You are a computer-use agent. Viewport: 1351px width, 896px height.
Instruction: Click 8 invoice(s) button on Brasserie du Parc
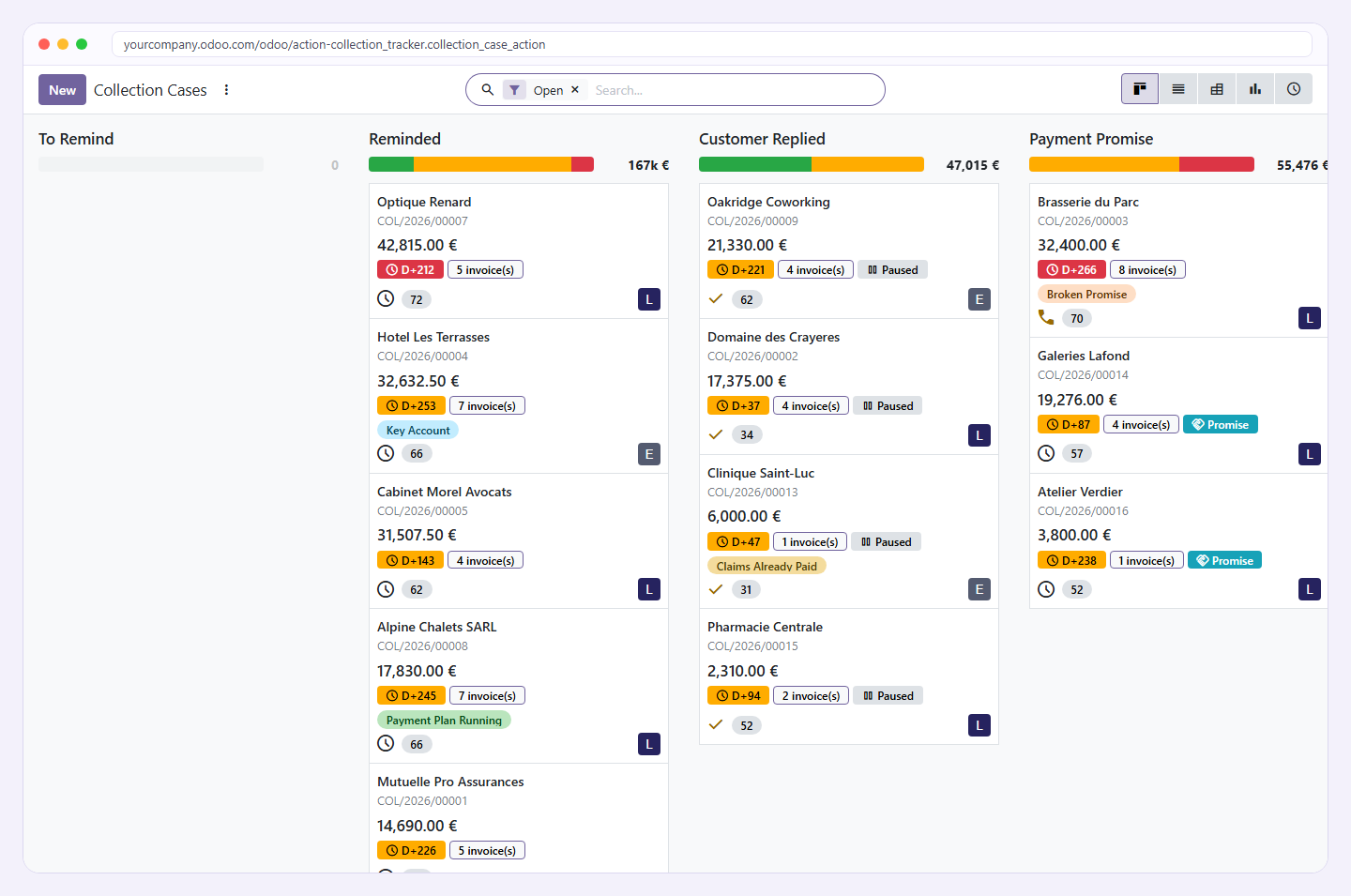click(1147, 269)
